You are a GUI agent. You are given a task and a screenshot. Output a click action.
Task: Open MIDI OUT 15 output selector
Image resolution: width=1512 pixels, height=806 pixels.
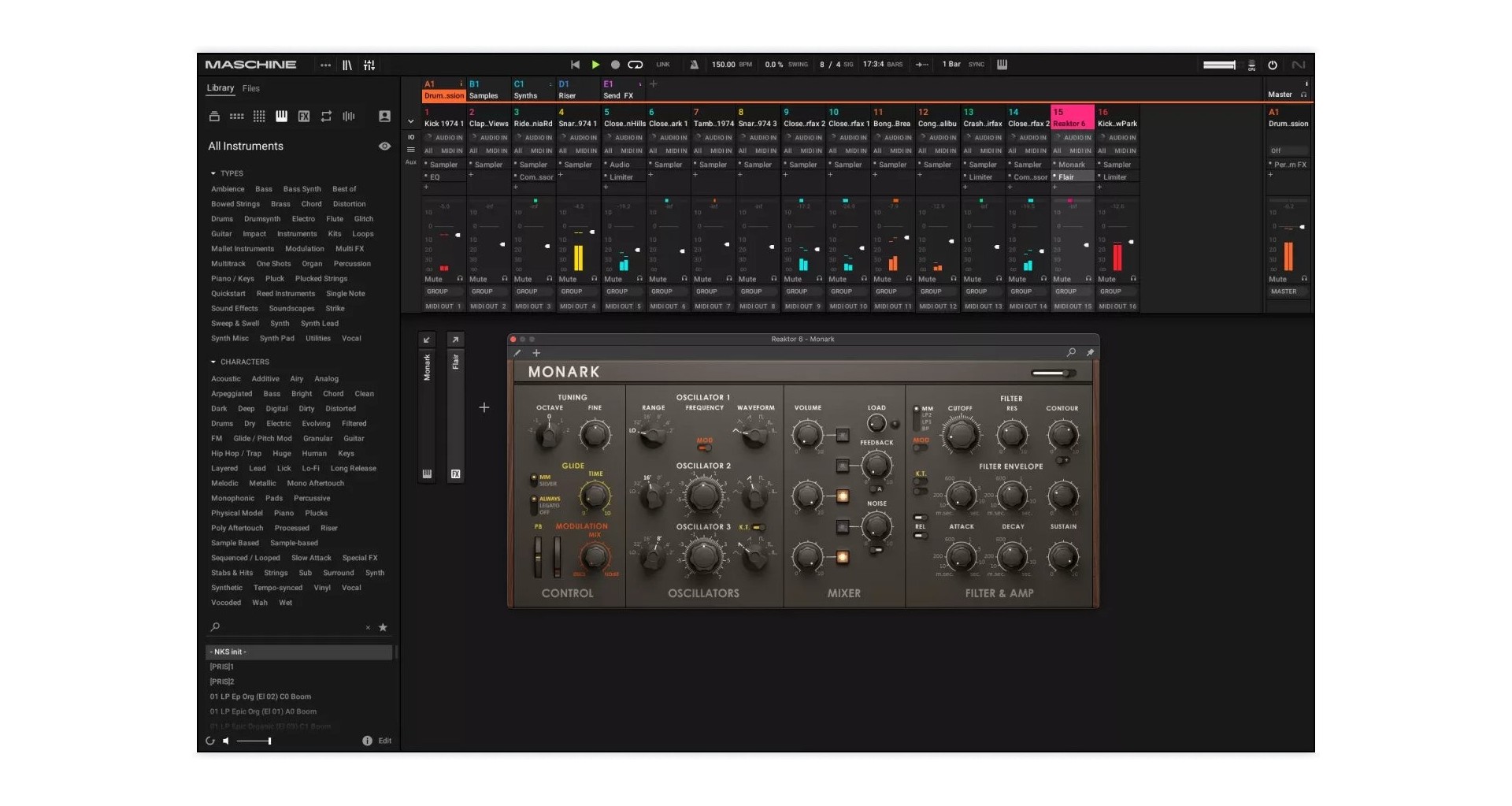click(x=1073, y=306)
